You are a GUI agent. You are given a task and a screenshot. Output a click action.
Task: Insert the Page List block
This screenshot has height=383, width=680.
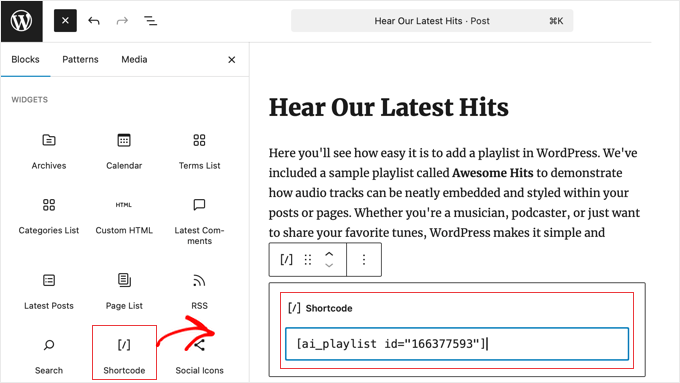coord(124,292)
